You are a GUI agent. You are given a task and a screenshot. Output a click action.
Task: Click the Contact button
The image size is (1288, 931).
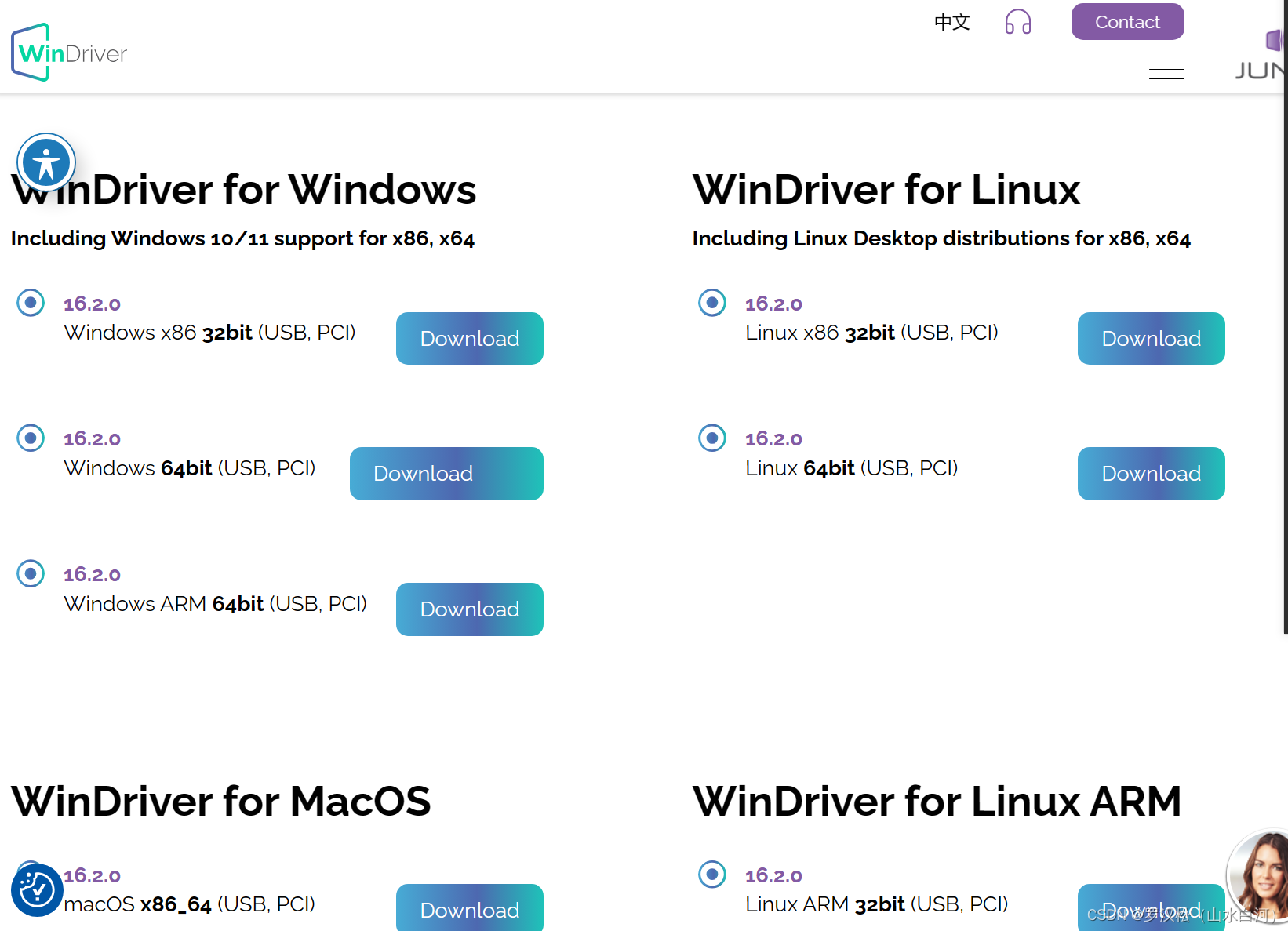click(1127, 22)
